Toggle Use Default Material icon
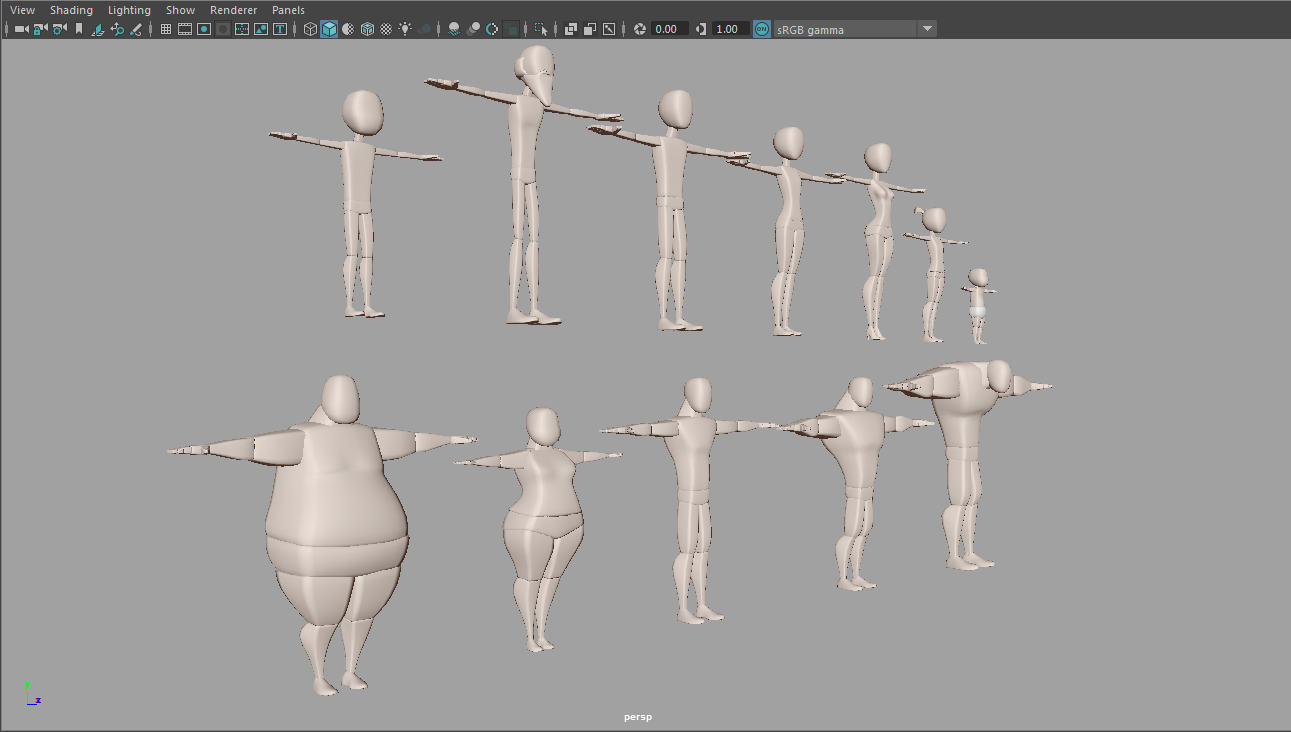The height and width of the screenshot is (732, 1291). pos(348,29)
